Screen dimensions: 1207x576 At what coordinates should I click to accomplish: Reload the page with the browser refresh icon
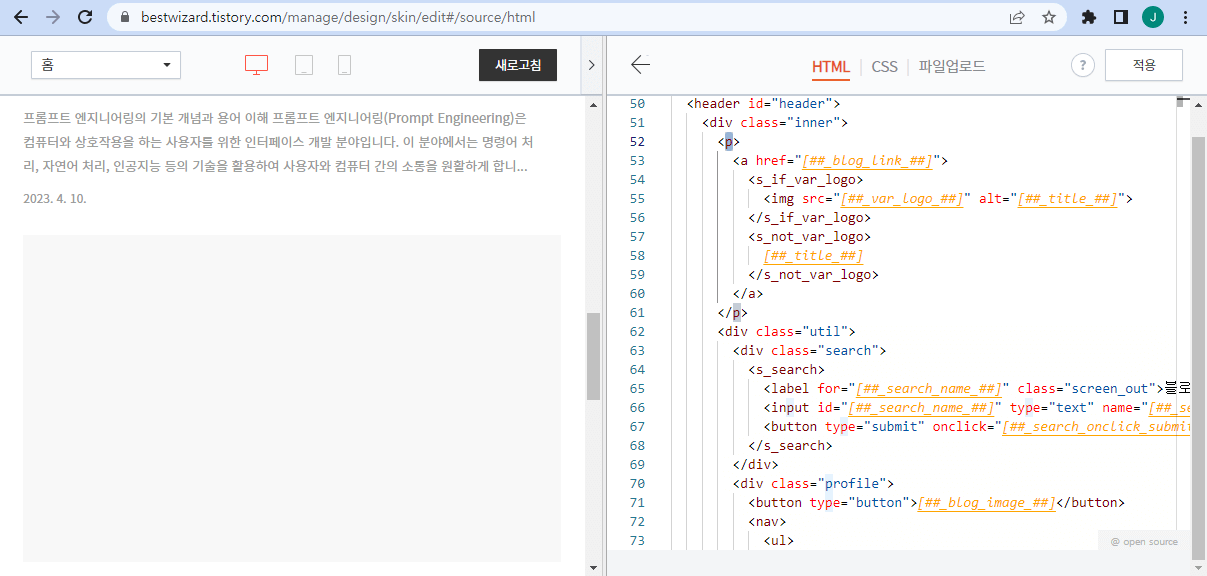click(84, 17)
